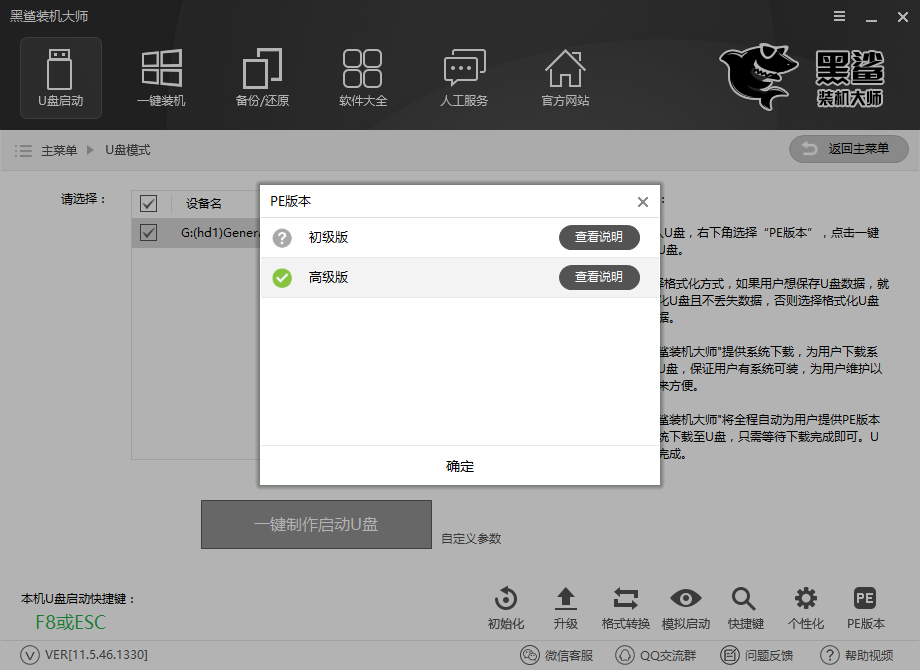Open the hamburger menu at top right
920x670 pixels.
point(838,16)
